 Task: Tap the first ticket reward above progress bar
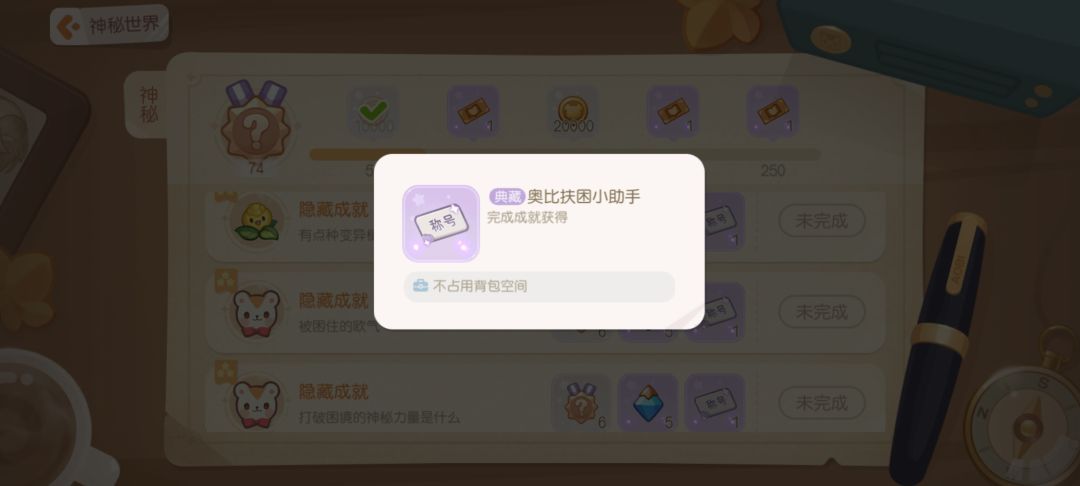point(472,112)
